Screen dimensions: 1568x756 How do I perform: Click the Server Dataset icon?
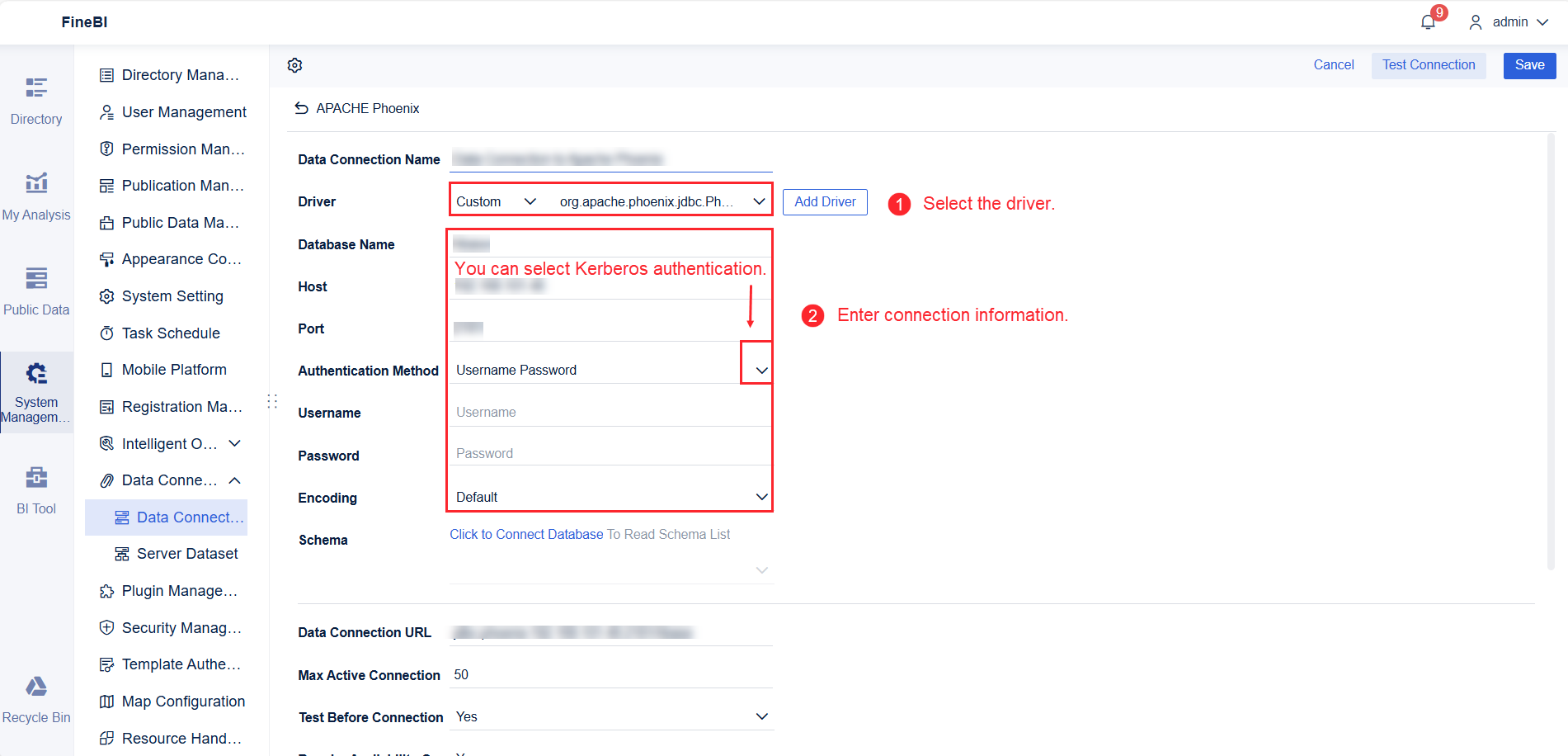(122, 554)
